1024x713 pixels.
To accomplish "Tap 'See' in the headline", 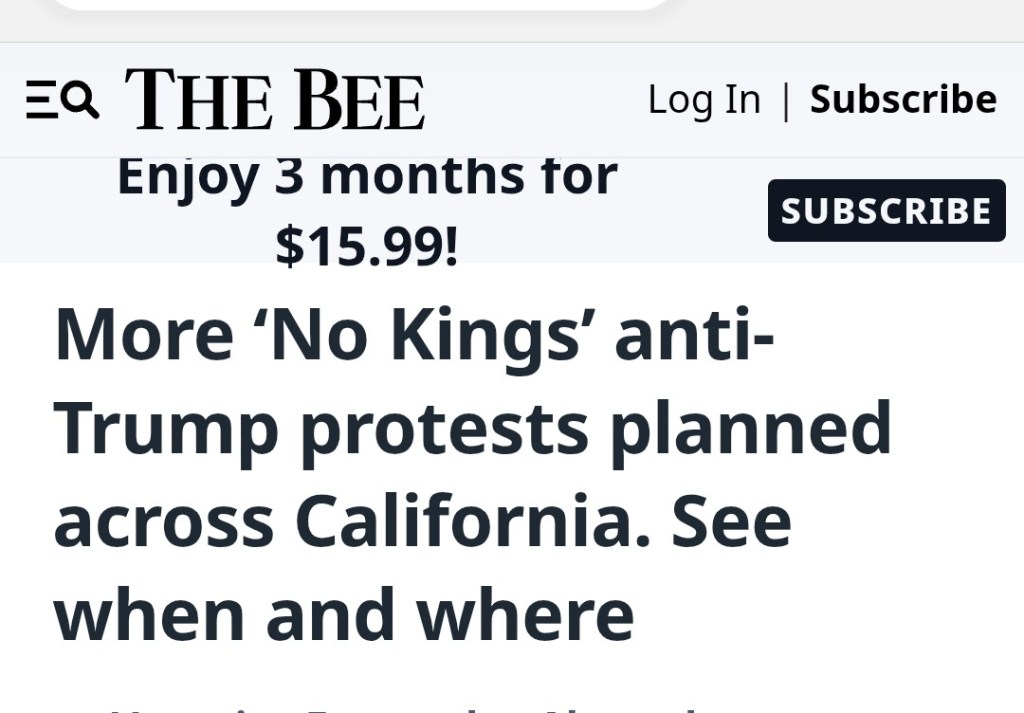I will (731, 522).
